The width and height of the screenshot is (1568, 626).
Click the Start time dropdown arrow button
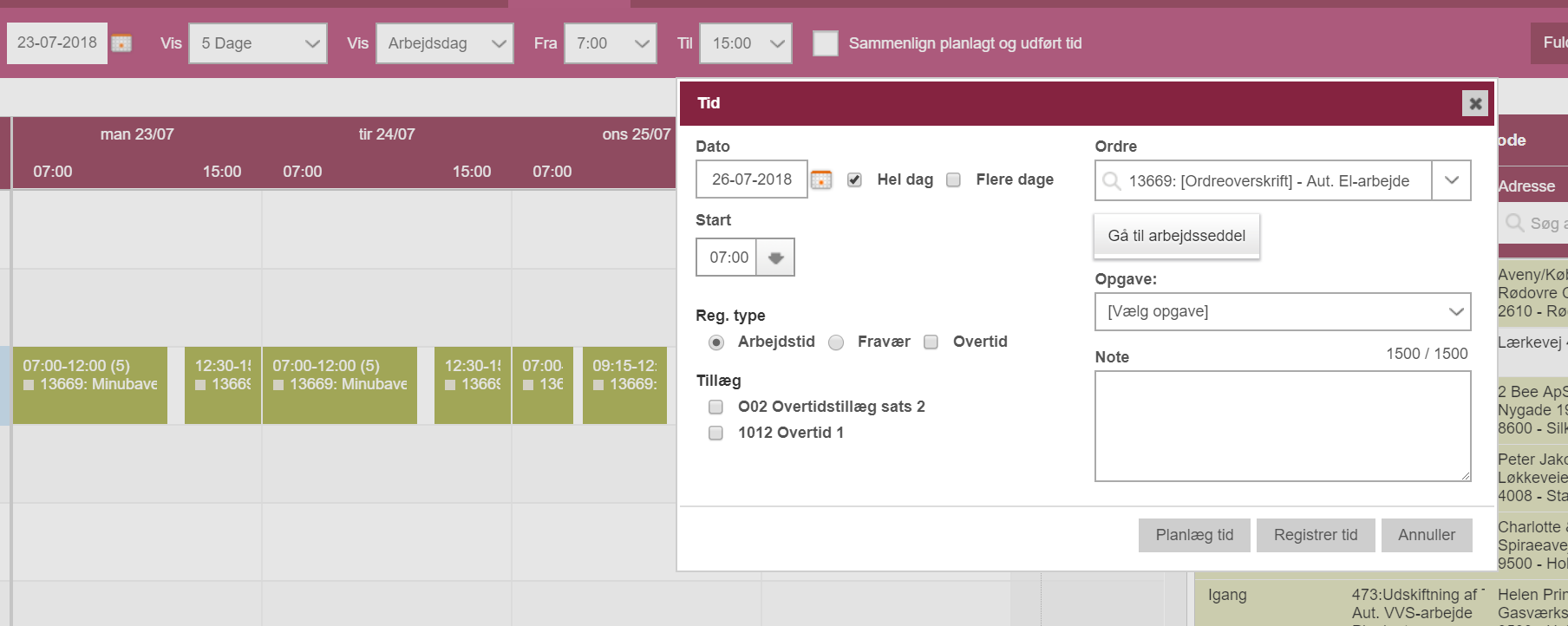[775, 258]
